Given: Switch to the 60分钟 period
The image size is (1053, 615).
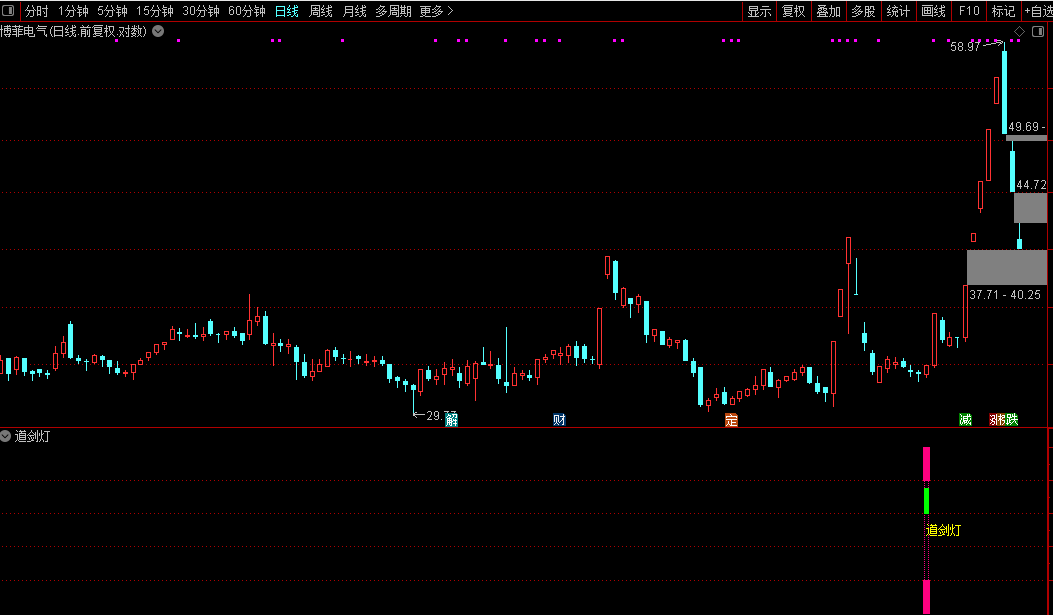Looking at the screenshot, I should click(247, 11).
